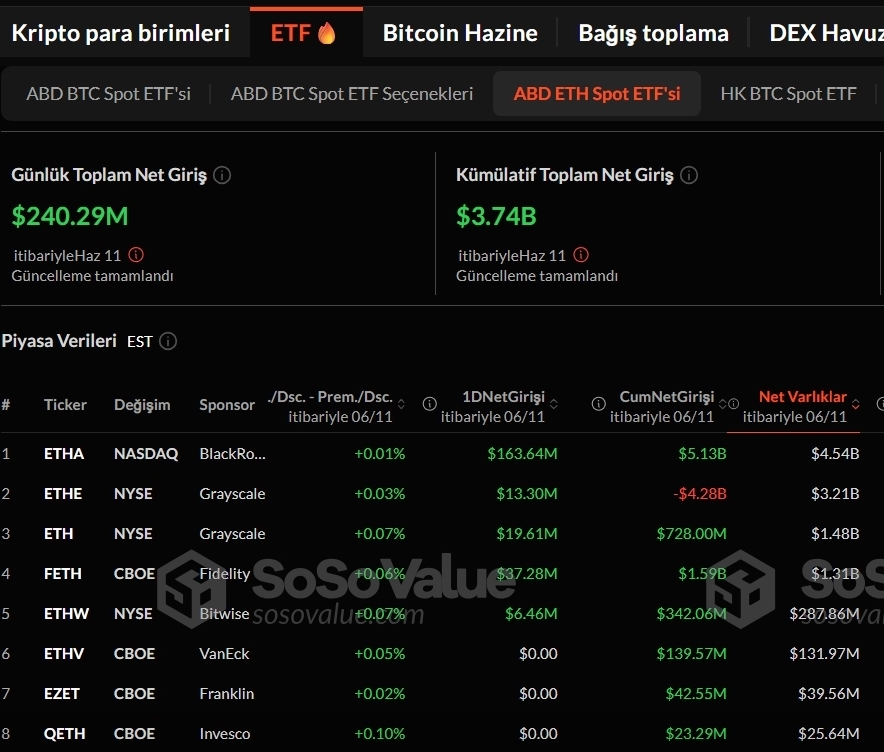Switch to HK BTC Spot ETF sub-tab
The height and width of the screenshot is (752, 884).
789,94
